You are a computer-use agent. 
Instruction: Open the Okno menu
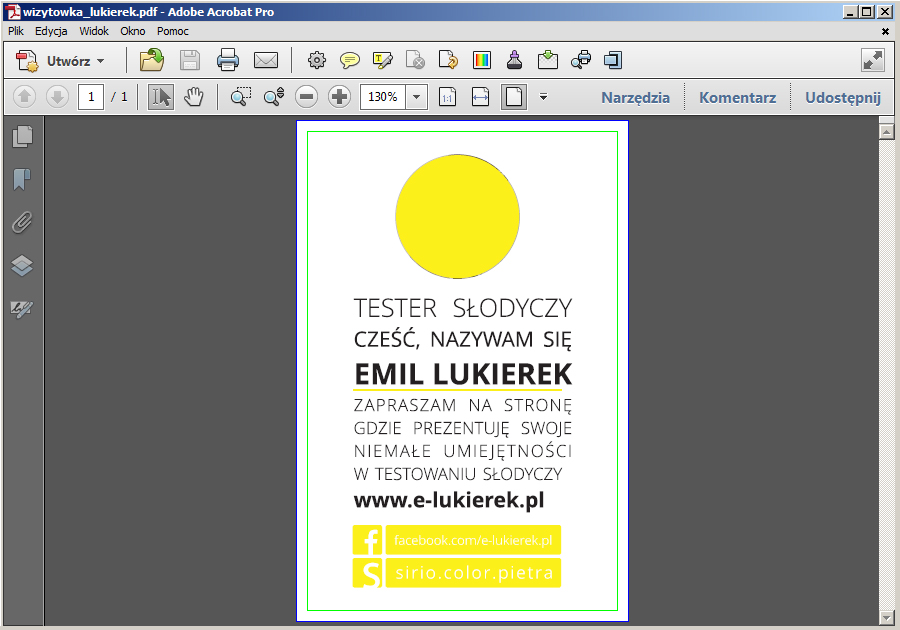133,31
